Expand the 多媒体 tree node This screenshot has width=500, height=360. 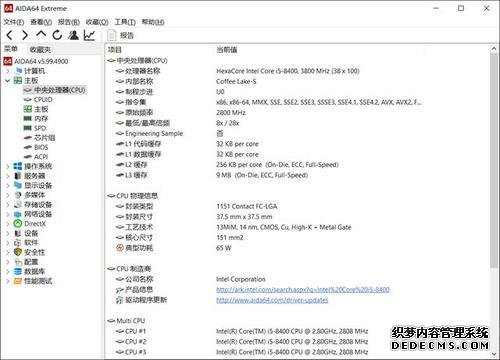pos(8,195)
